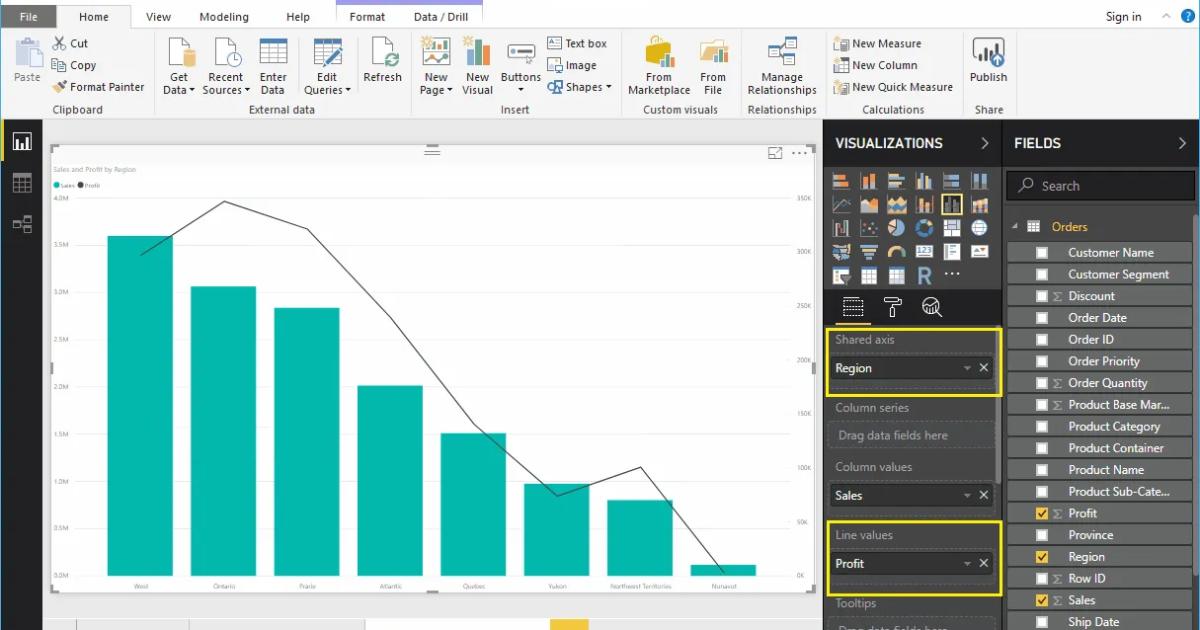This screenshot has height=630, width=1200.
Task: Open the Region dropdown under Shared axis
Action: [966, 368]
